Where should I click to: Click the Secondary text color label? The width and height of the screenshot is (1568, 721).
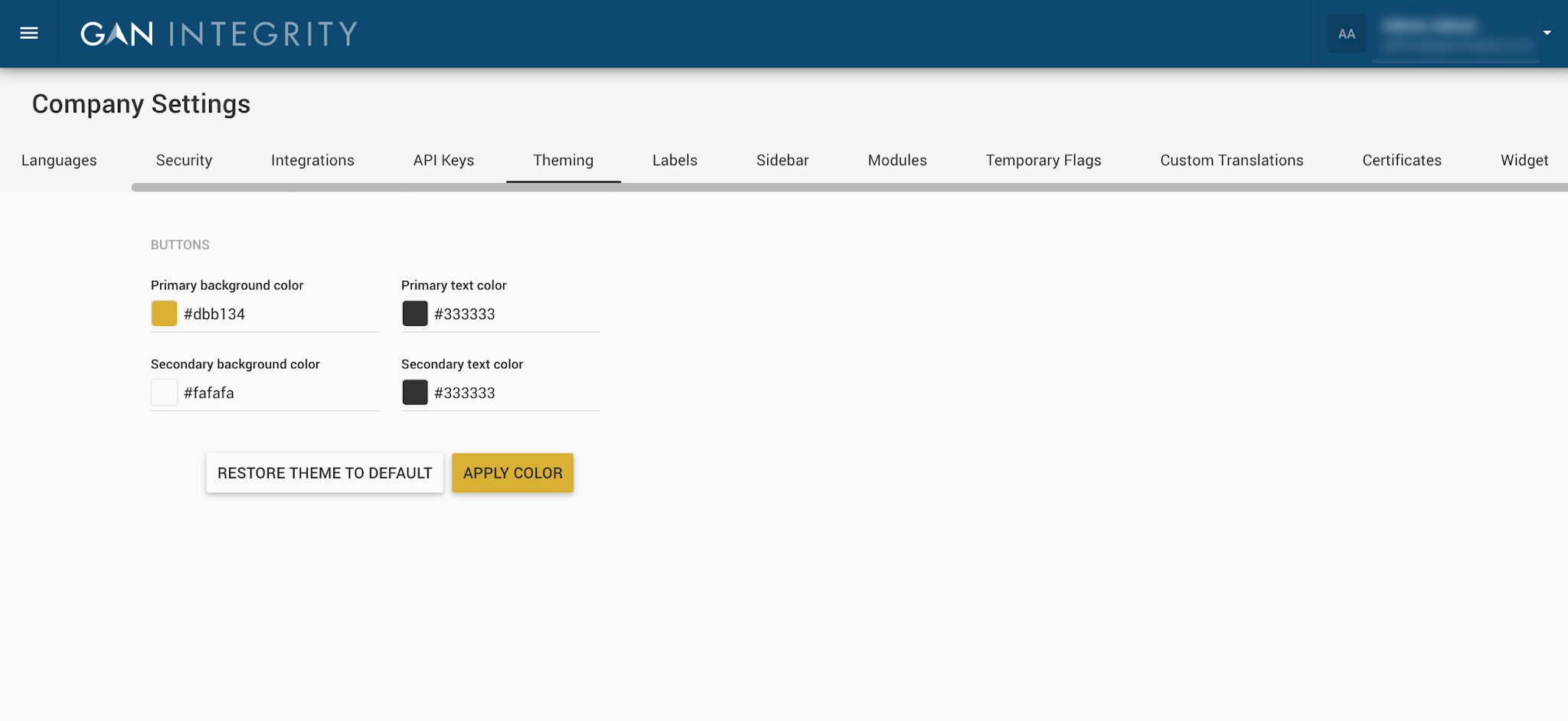462,364
